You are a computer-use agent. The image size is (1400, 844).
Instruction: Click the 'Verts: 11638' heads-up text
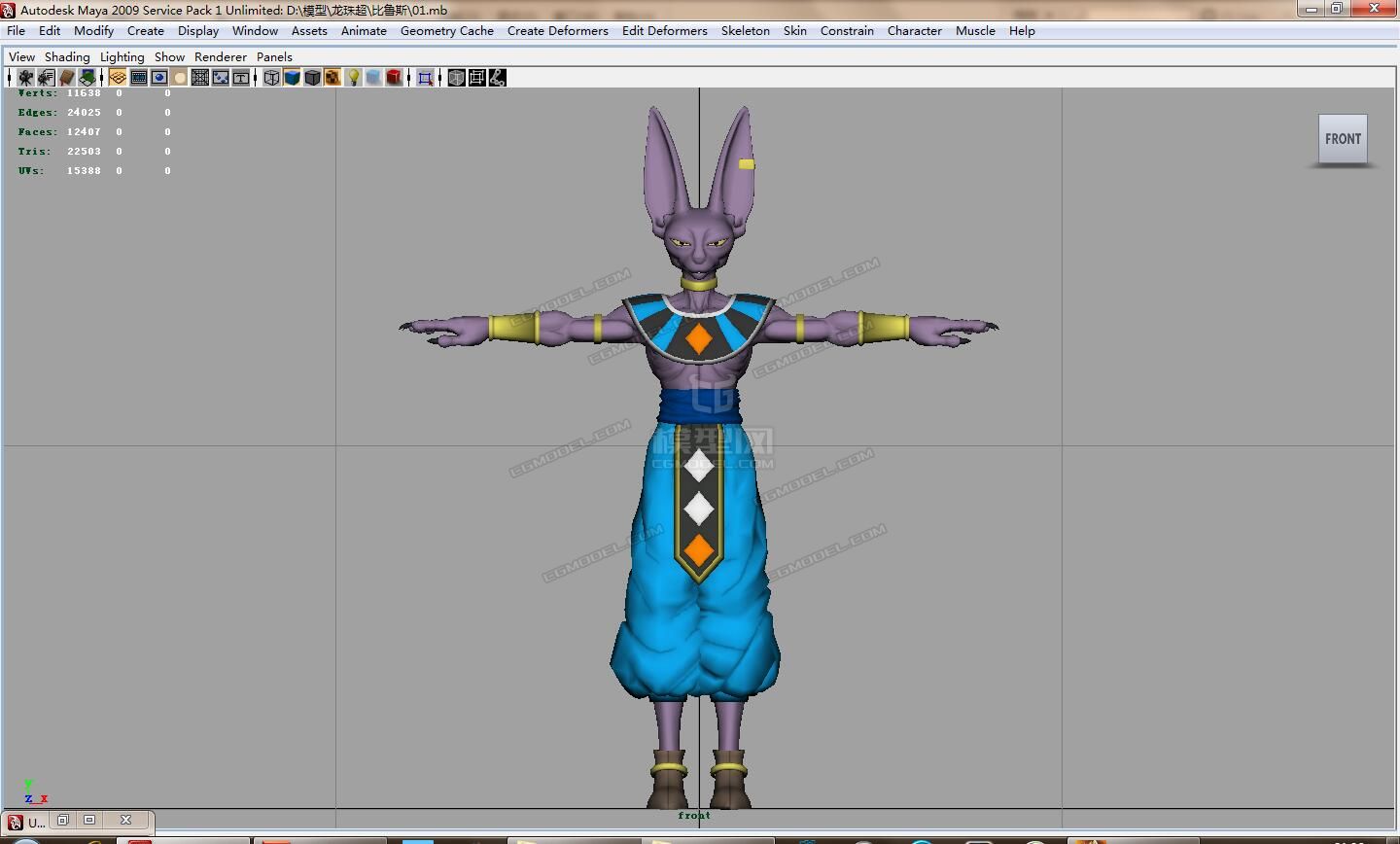coord(59,93)
